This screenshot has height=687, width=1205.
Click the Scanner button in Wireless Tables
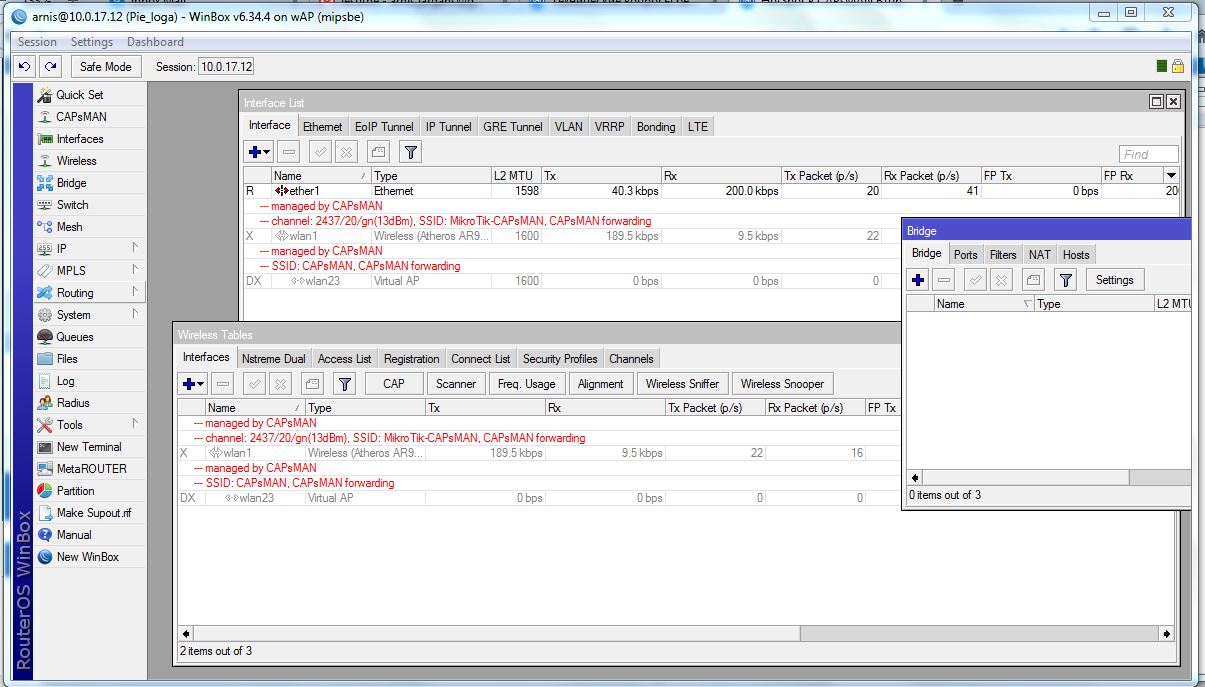pos(456,384)
